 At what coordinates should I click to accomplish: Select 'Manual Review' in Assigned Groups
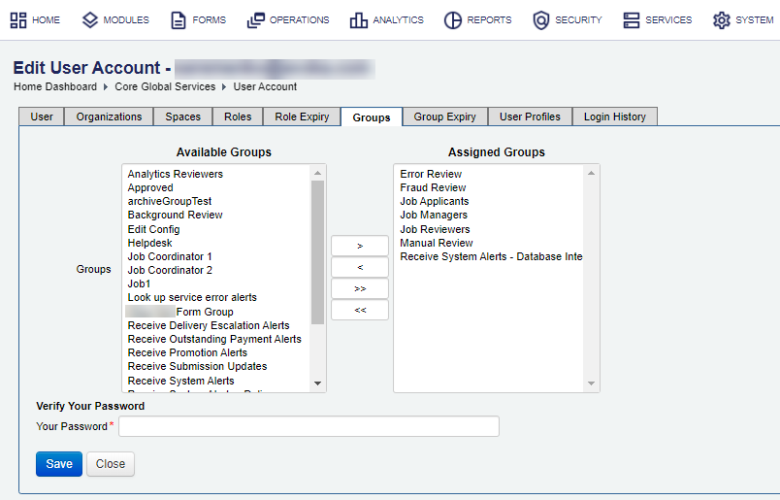436,243
